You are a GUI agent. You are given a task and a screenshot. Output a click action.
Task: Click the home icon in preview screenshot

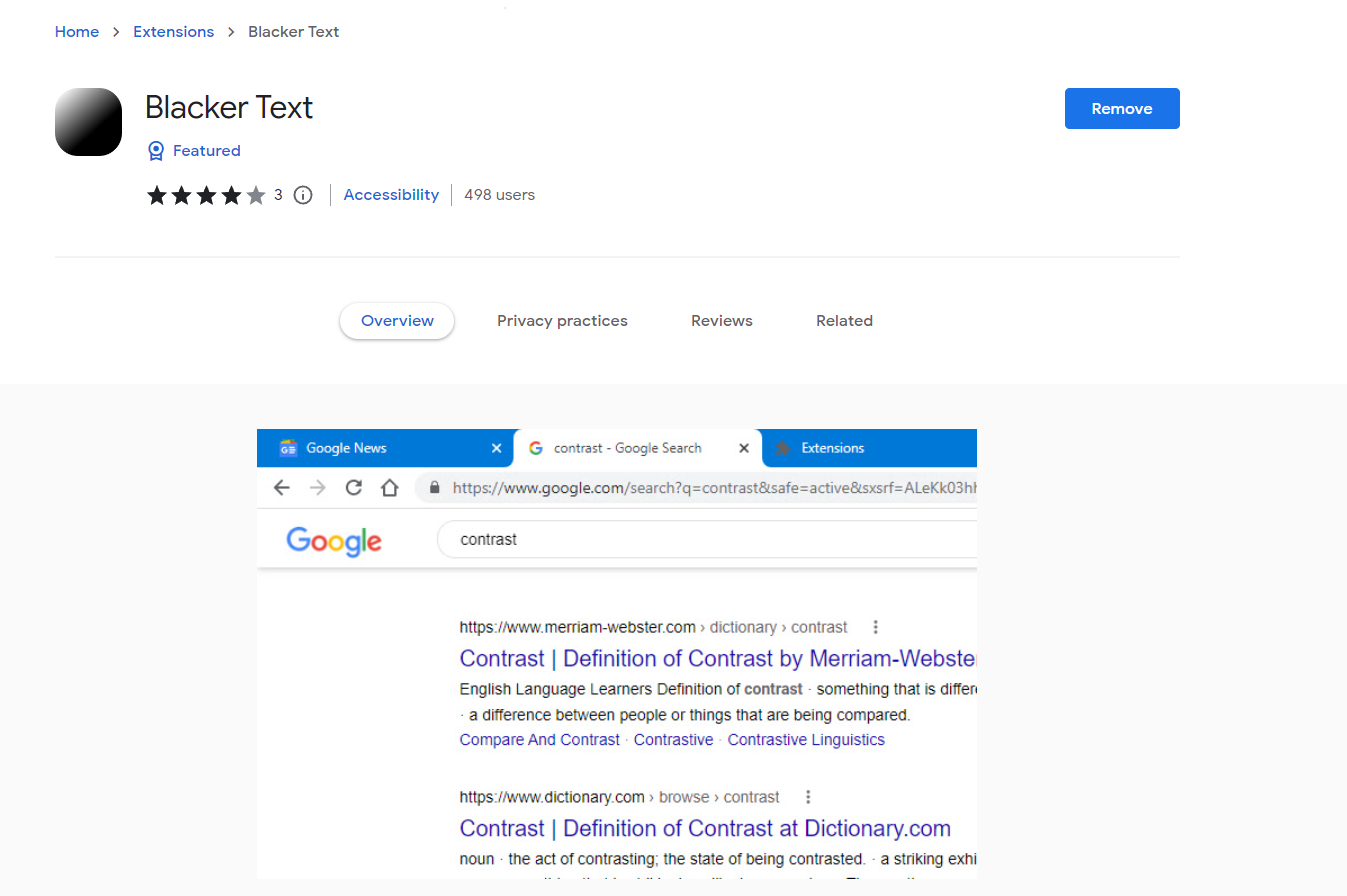tap(389, 488)
